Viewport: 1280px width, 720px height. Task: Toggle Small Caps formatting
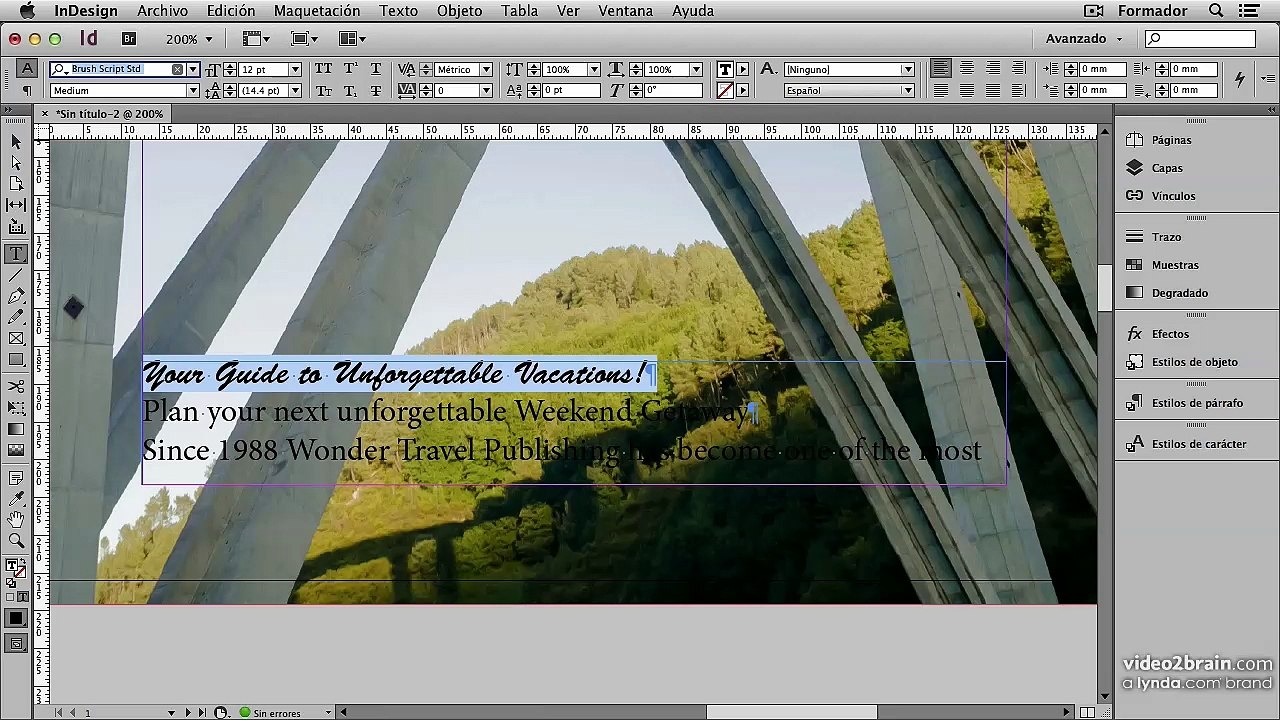point(324,90)
